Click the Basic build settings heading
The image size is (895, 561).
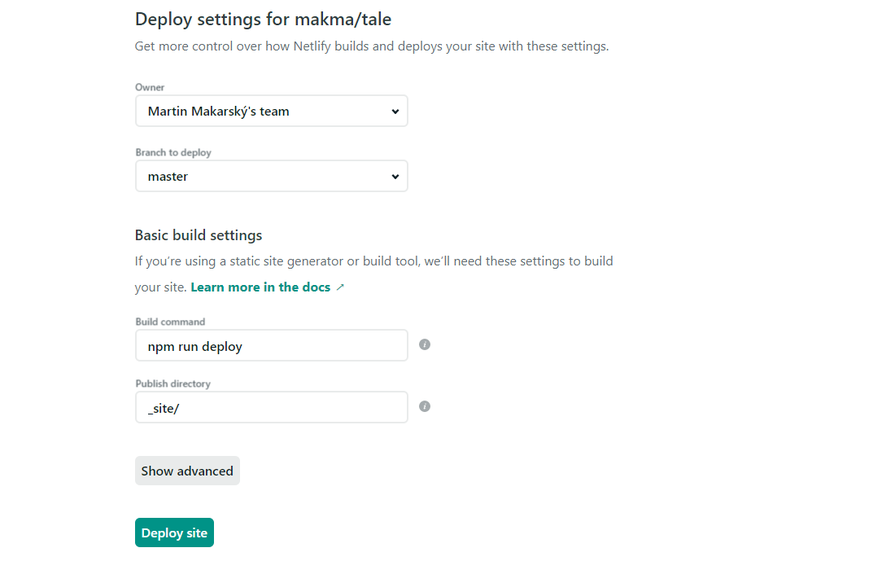[198, 235]
